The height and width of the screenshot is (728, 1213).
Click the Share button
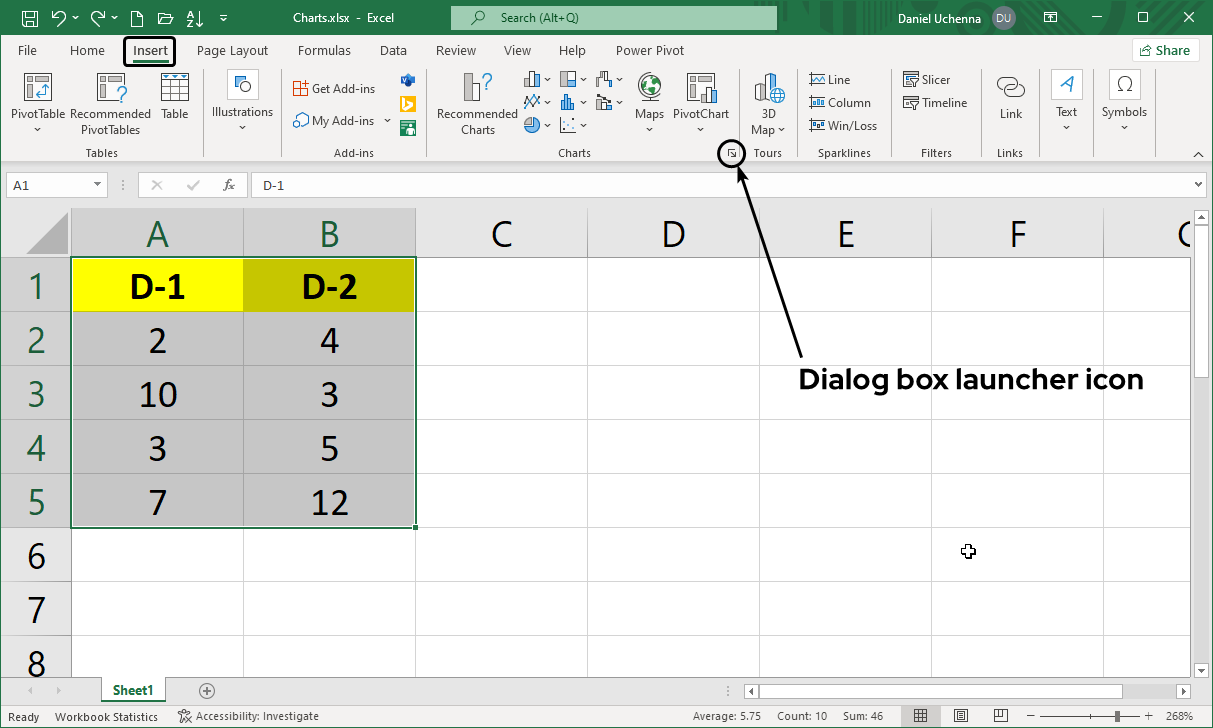click(x=1165, y=51)
